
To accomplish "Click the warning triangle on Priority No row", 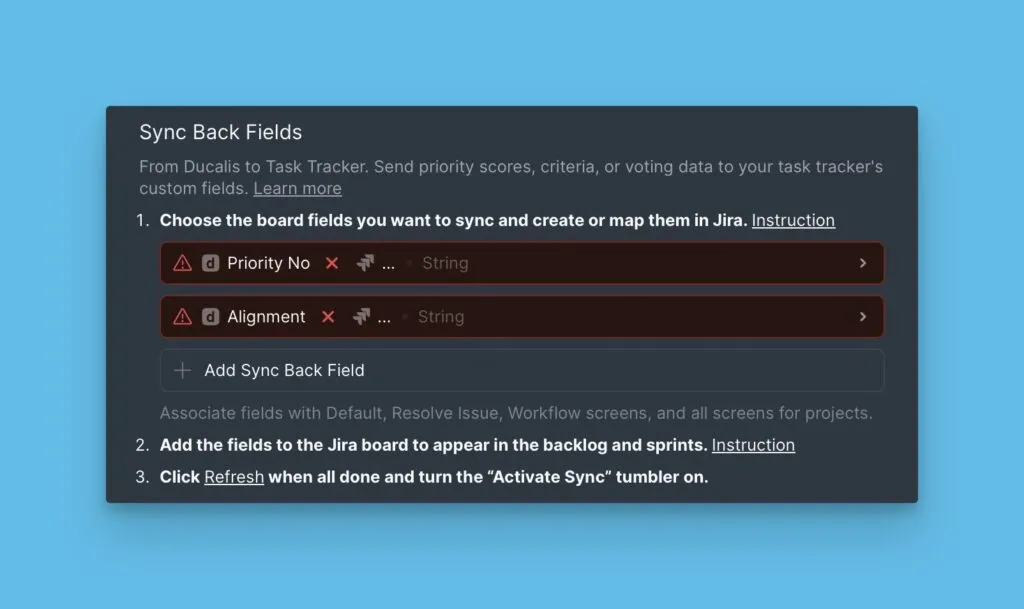I will [182, 263].
